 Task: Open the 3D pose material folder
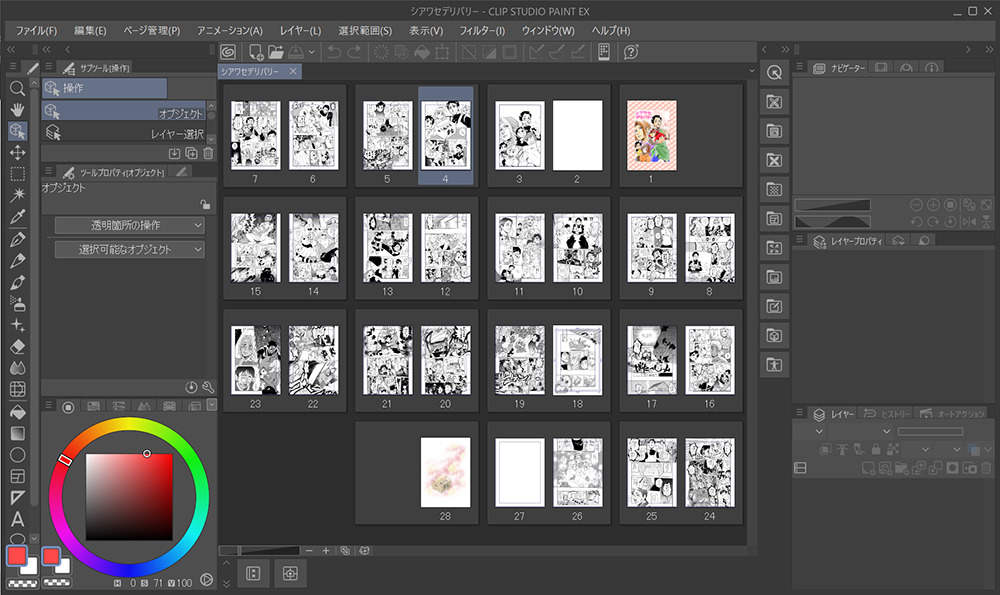(774, 365)
